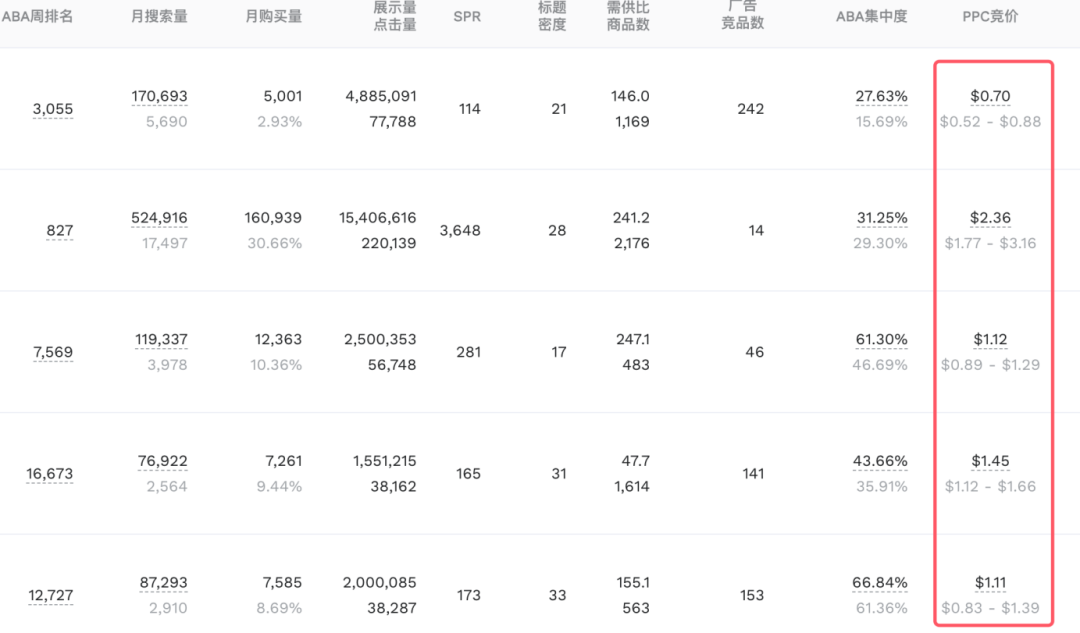Sort by the 月购买量 column header
Image resolution: width=1080 pixels, height=633 pixels.
click(273, 16)
